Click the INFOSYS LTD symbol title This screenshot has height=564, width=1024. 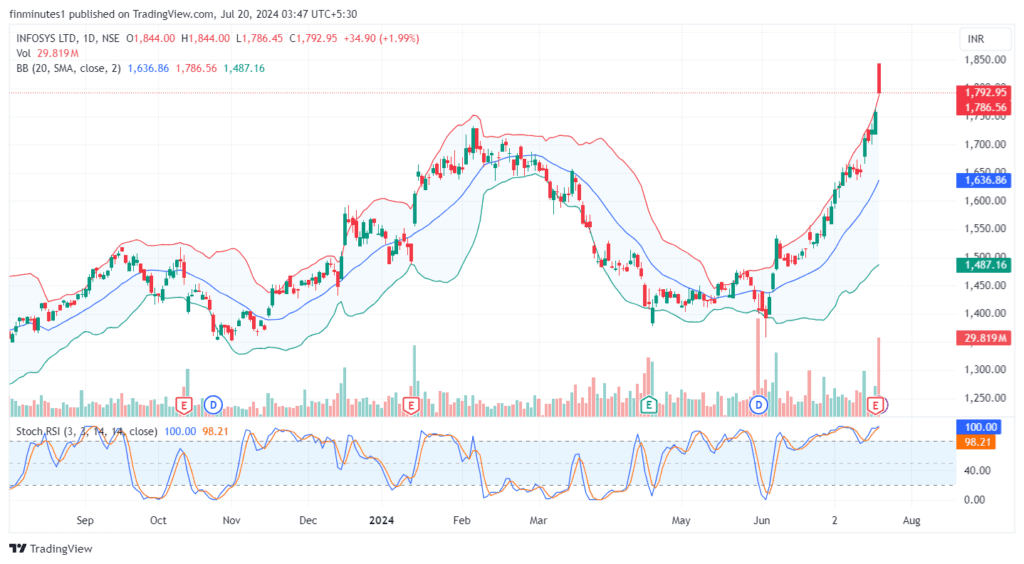click(x=45, y=39)
